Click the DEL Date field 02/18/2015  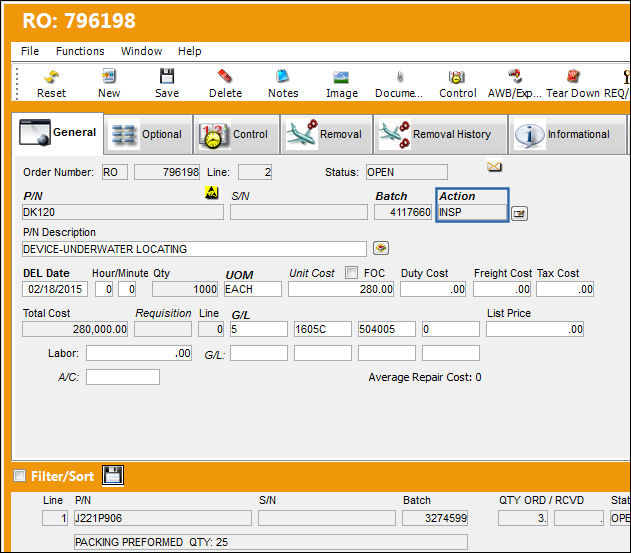(55, 289)
